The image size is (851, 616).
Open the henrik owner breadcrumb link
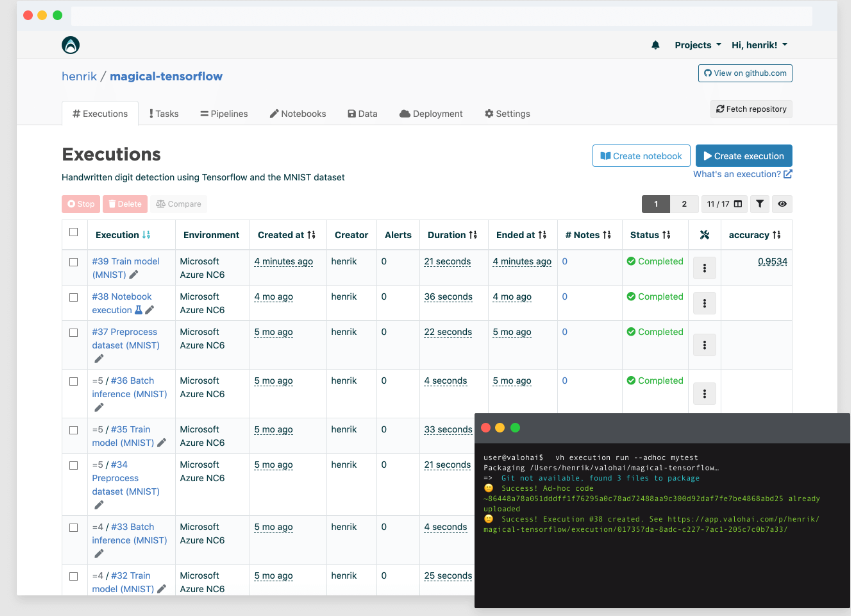(x=79, y=77)
